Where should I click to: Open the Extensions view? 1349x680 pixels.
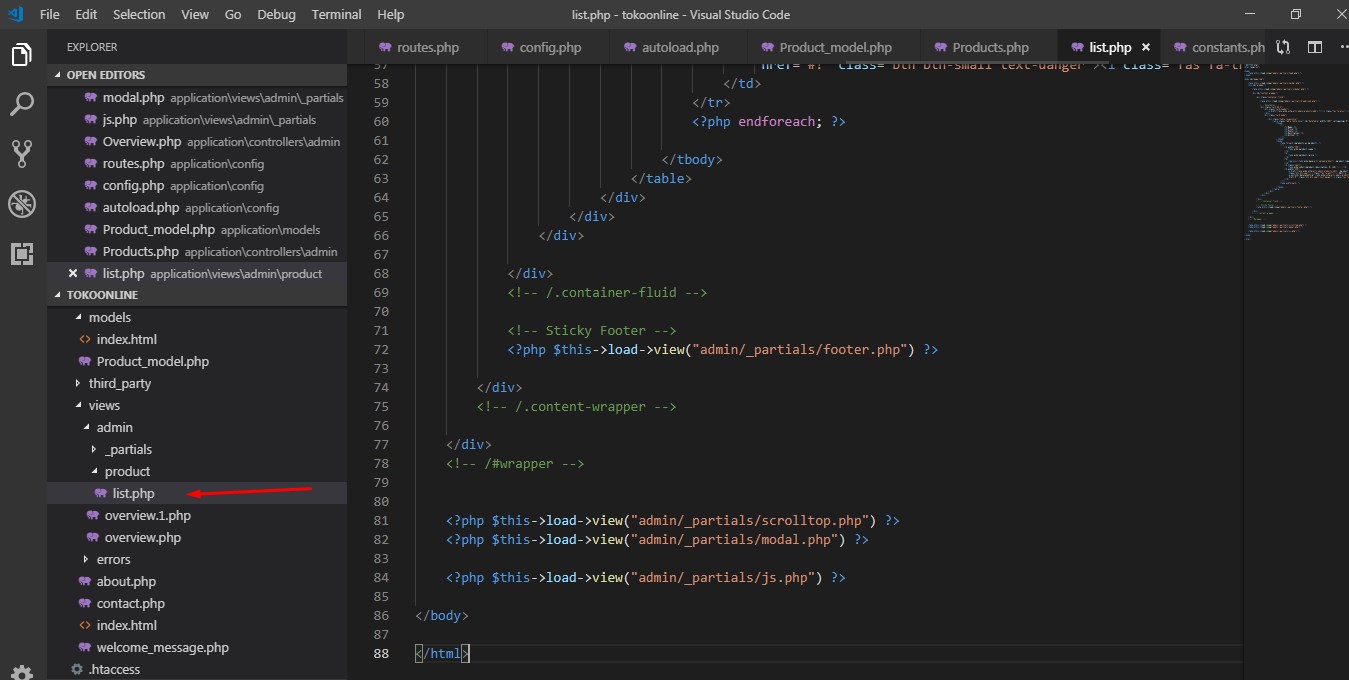[x=22, y=253]
